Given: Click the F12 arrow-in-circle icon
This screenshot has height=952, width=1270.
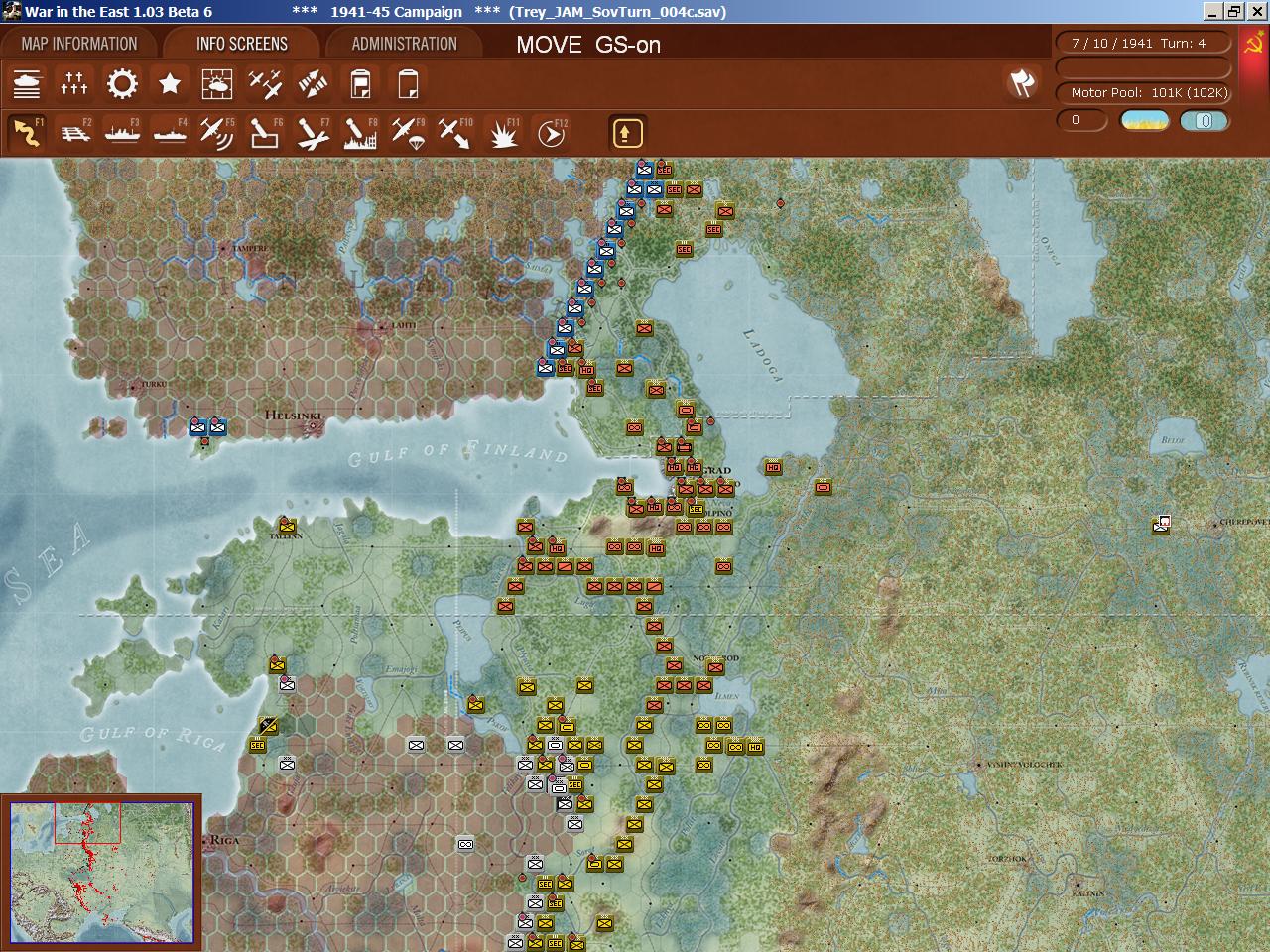Looking at the screenshot, I should pos(551,133).
